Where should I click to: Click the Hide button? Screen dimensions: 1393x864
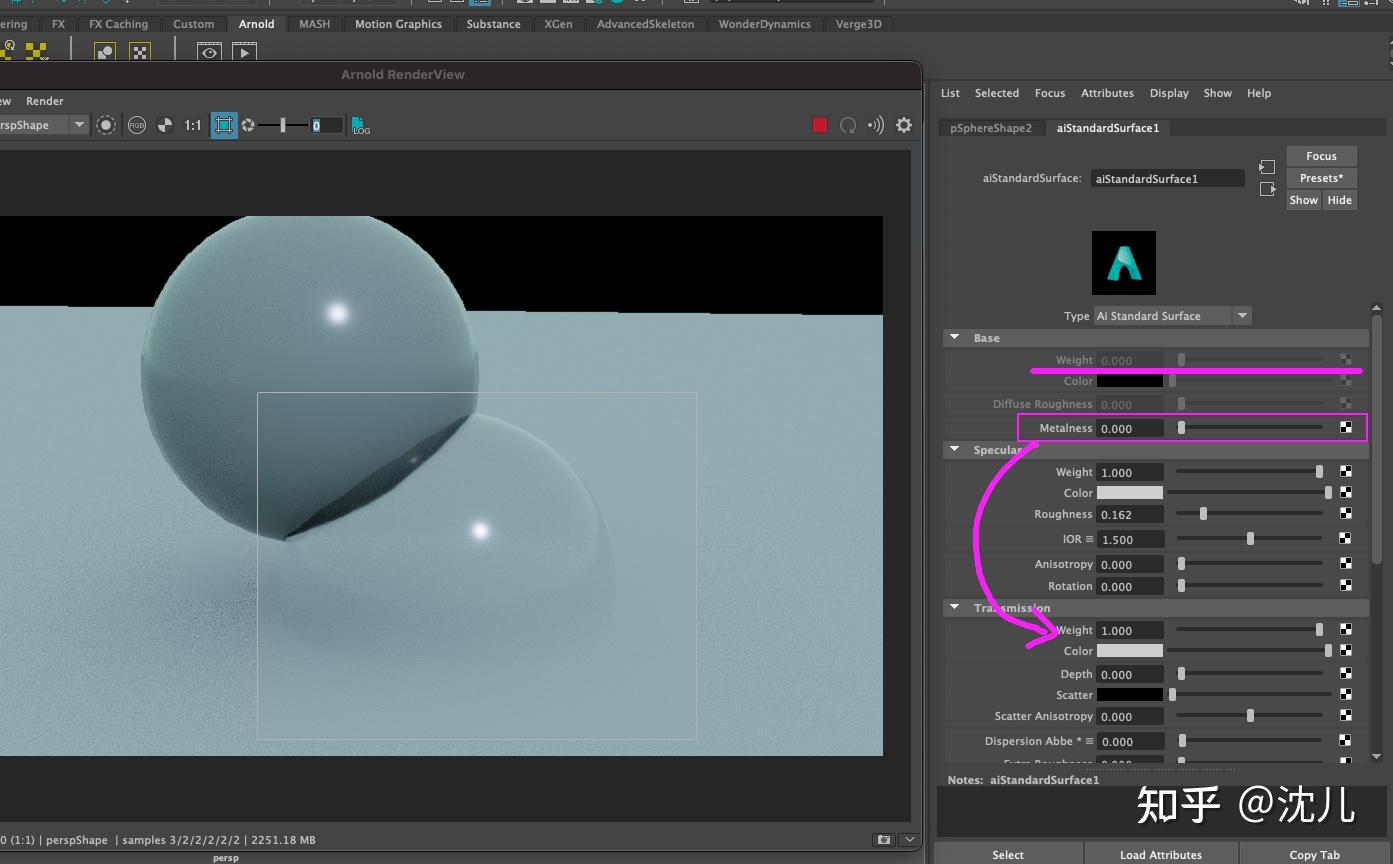tap(1340, 200)
